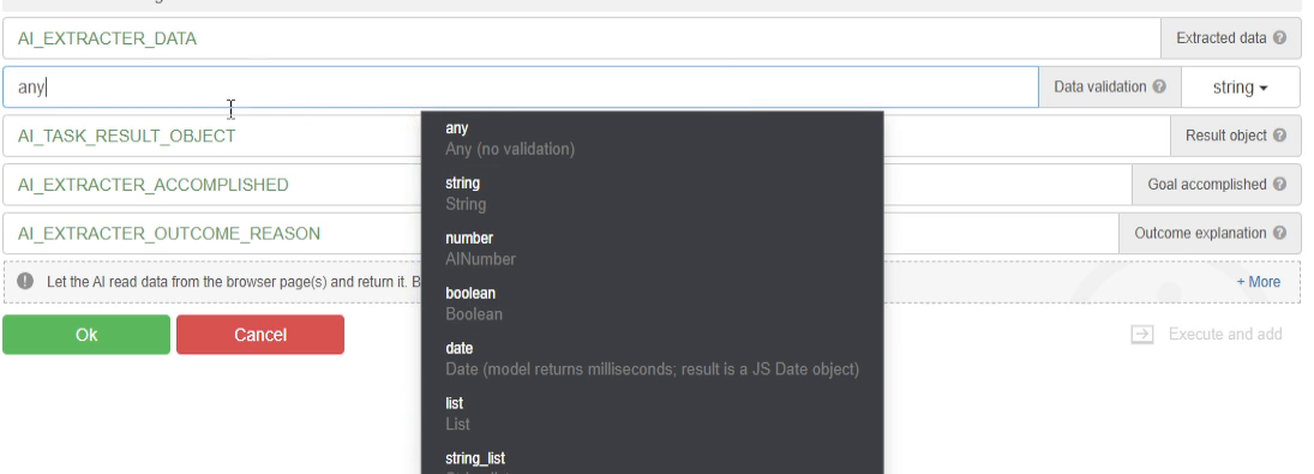This screenshot has width=1314, height=474.
Task: Choose 'number' AINumber validation option
Action: click(x=652, y=249)
